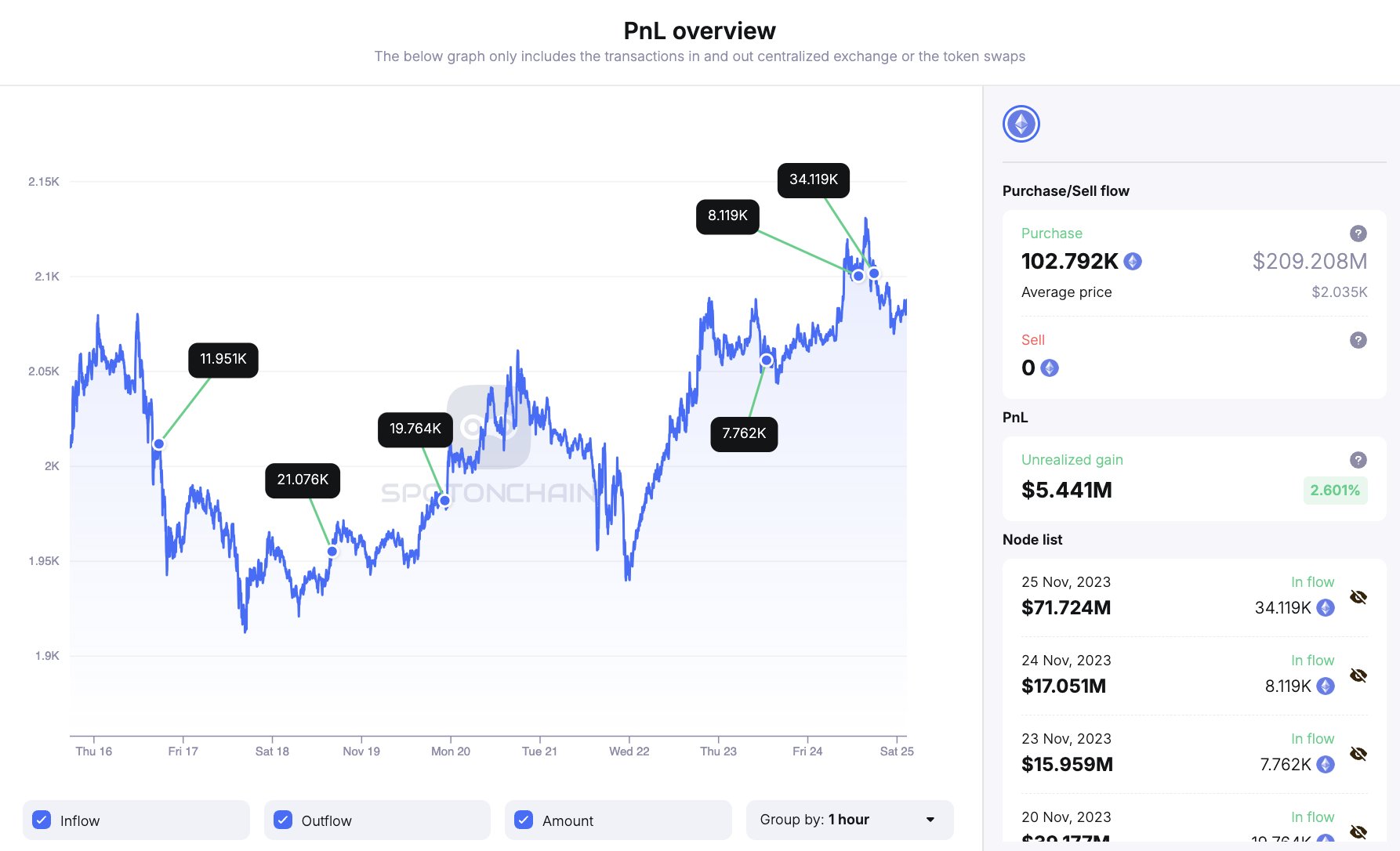Open the $71.724M node entry
Viewport: 1400px width, 851px height.
point(1066,607)
